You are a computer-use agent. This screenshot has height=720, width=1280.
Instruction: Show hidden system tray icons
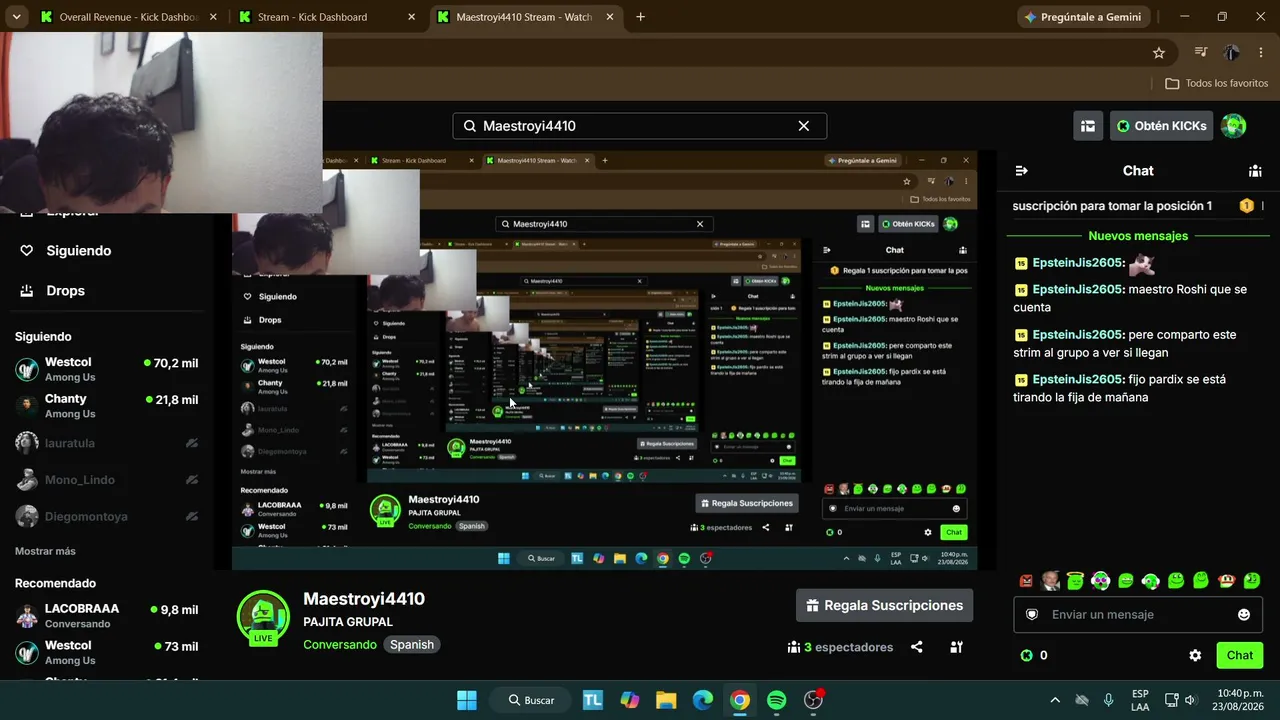click(1054, 700)
